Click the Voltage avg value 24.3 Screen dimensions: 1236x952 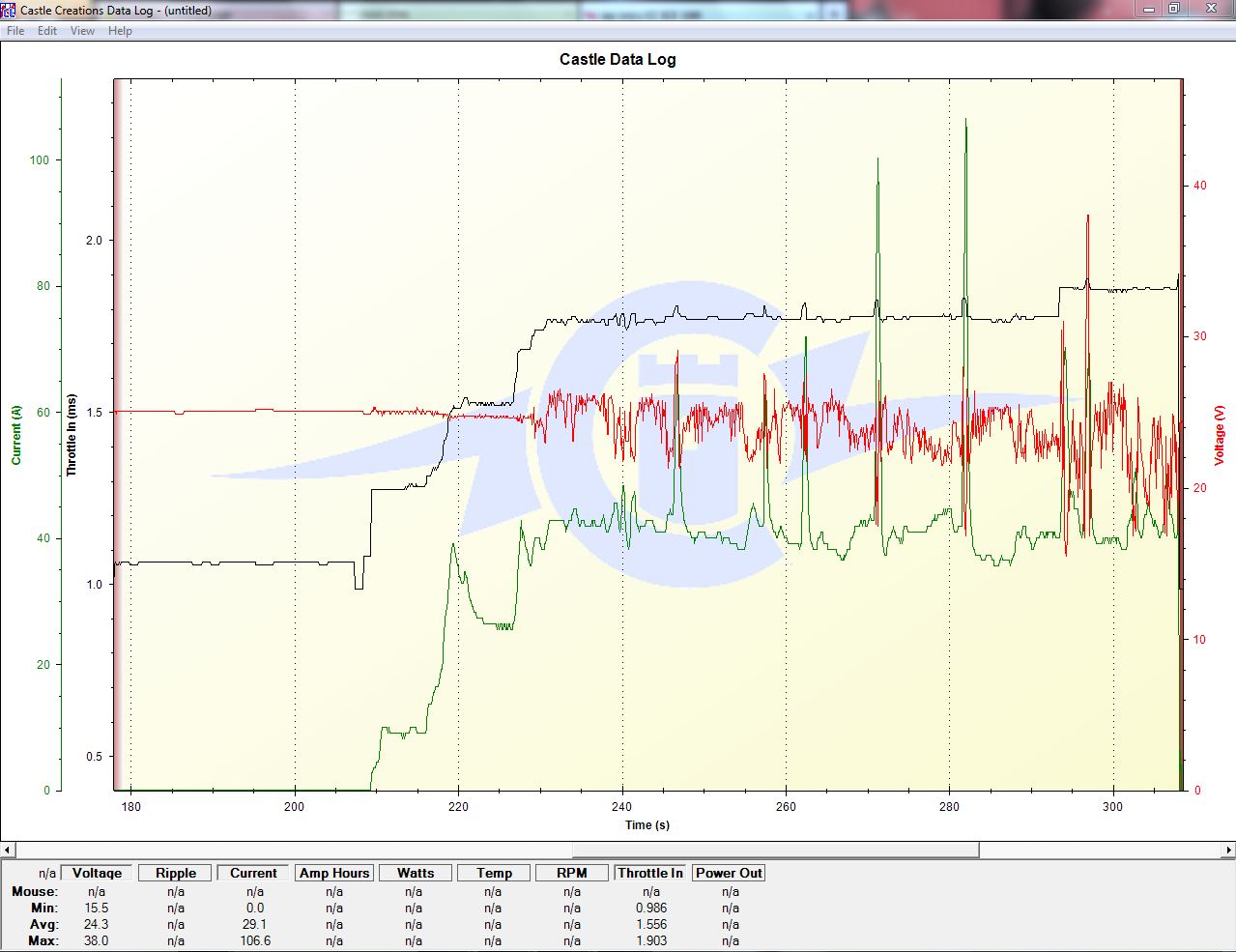(x=97, y=924)
